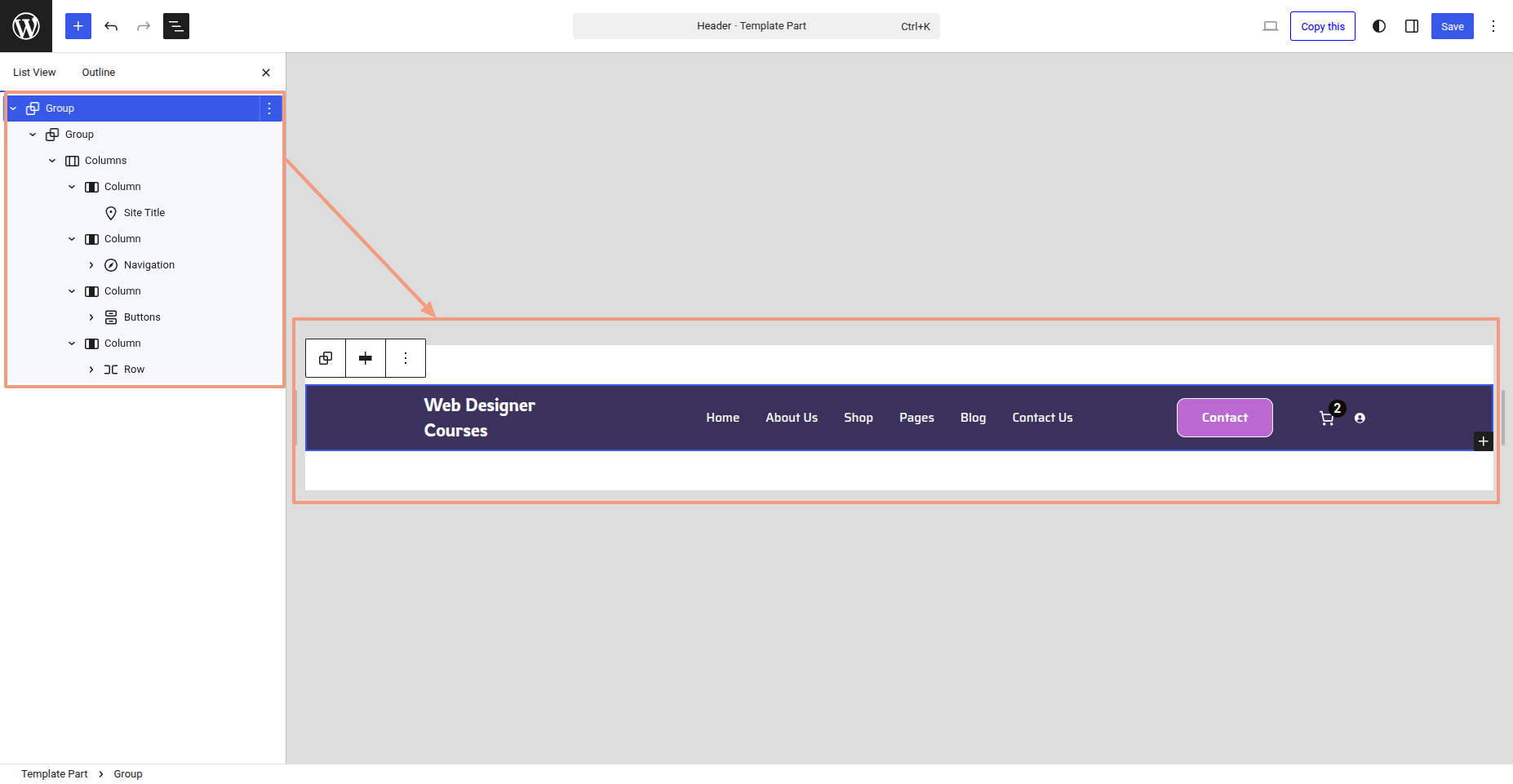Open the top-right Options three-dots menu

tap(1493, 26)
